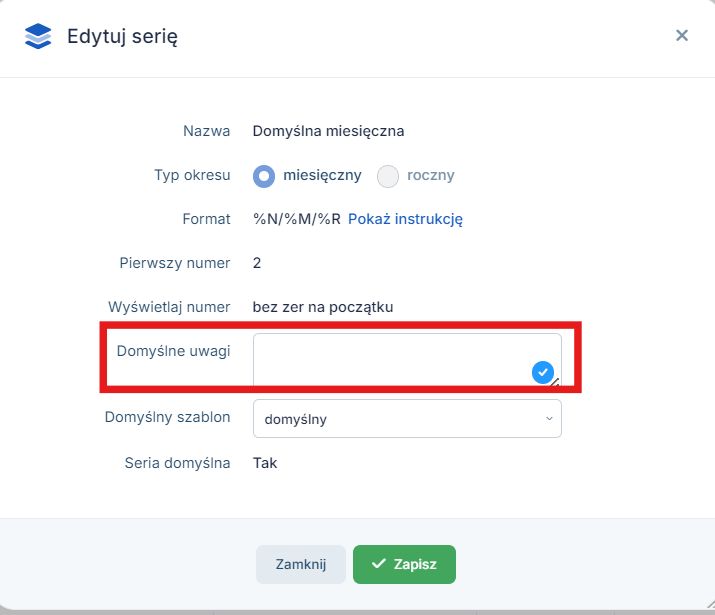Viewport: 715px width, 615px height.
Task: Click the dialog's bottom-right corner resize handle
Action: 710,604
